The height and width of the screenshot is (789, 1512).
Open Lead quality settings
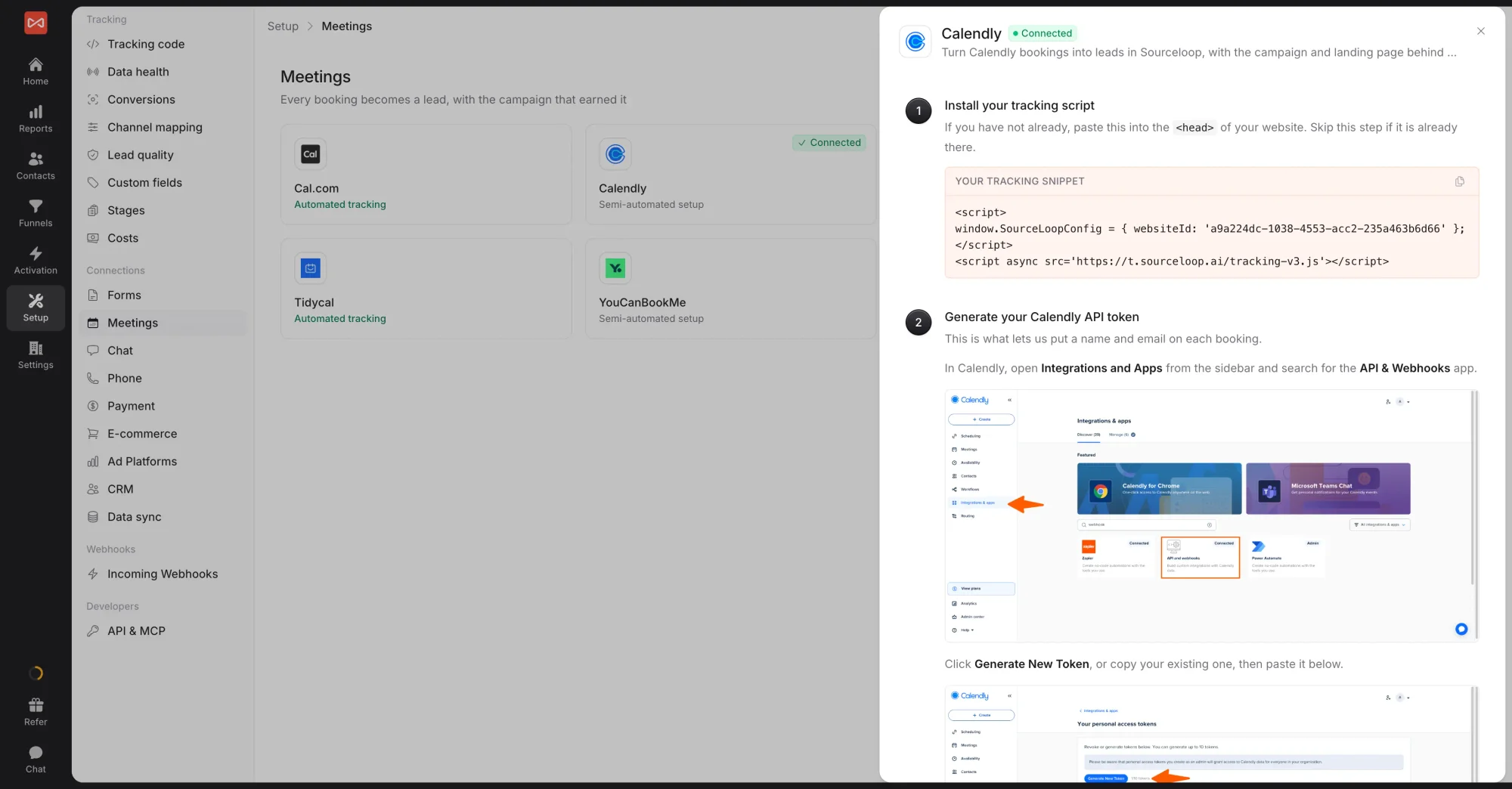[163, 155]
